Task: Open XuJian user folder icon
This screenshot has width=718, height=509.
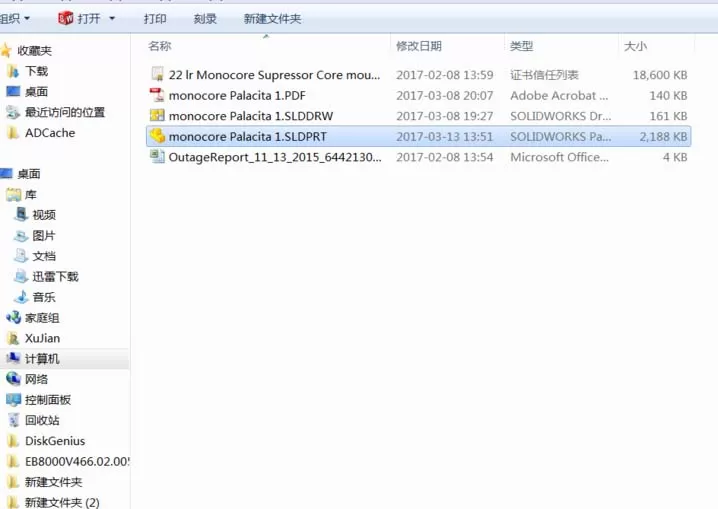Action: (13, 338)
